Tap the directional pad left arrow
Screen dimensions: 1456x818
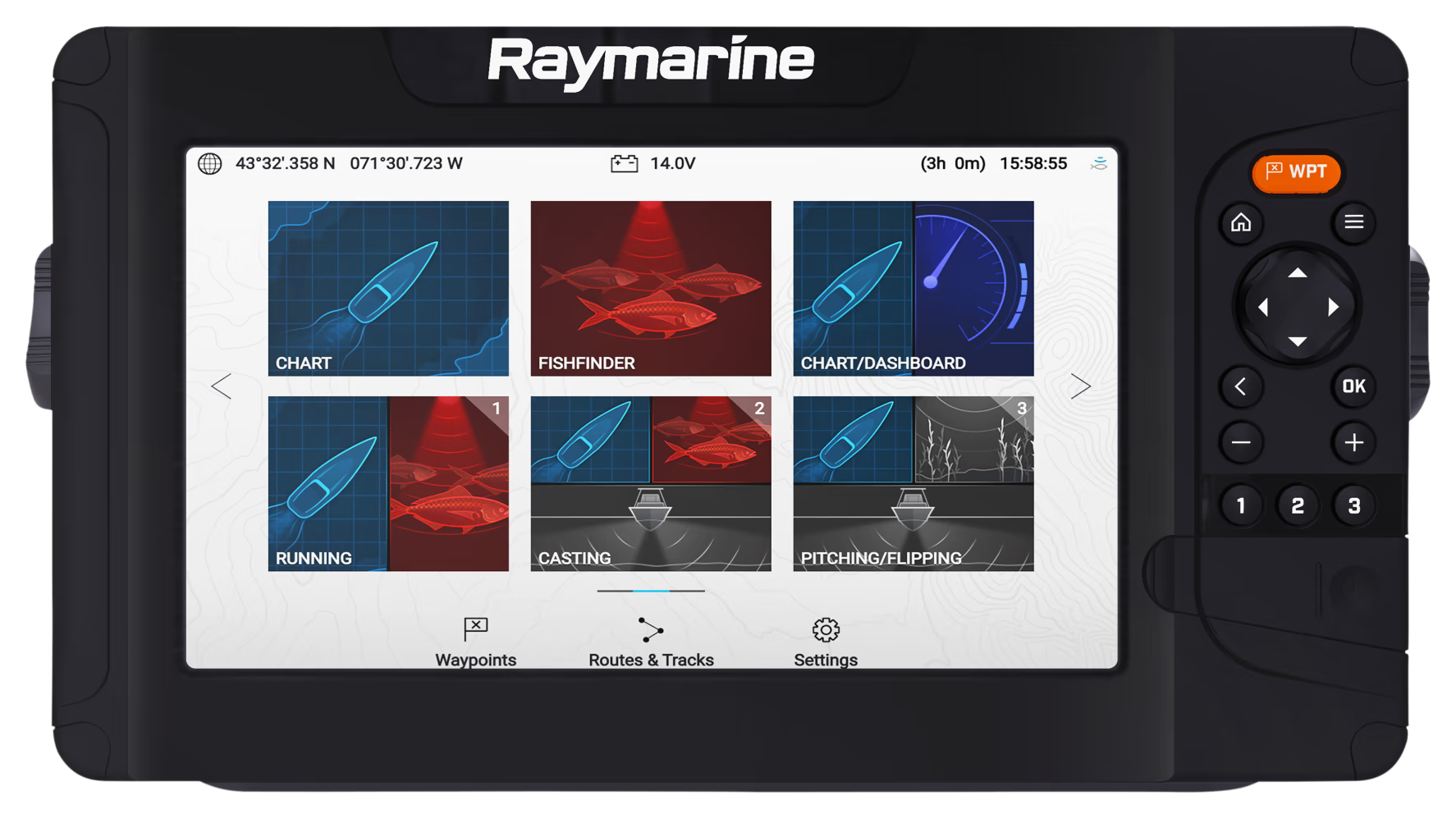[x=1263, y=307]
